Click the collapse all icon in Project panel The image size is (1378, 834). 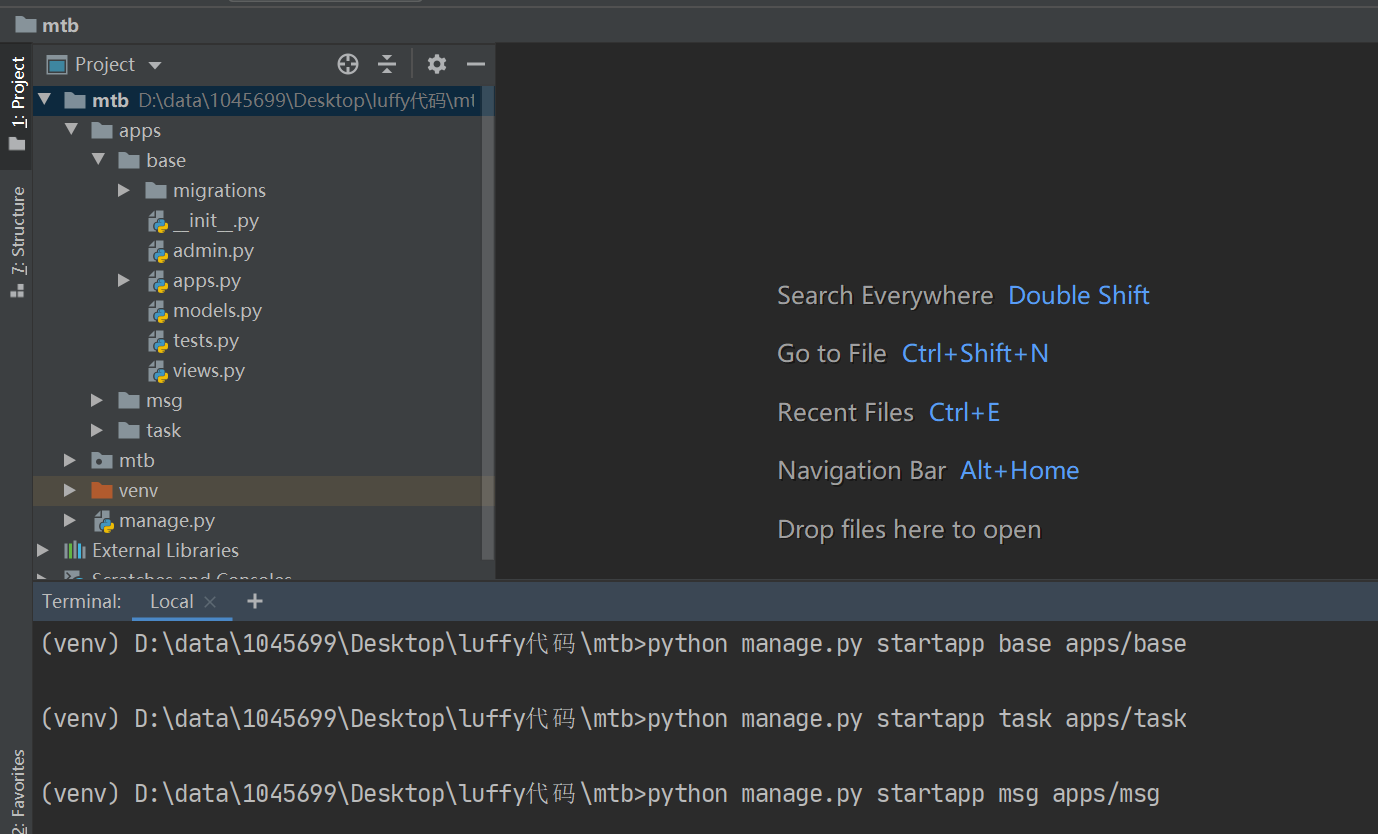click(x=387, y=64)
